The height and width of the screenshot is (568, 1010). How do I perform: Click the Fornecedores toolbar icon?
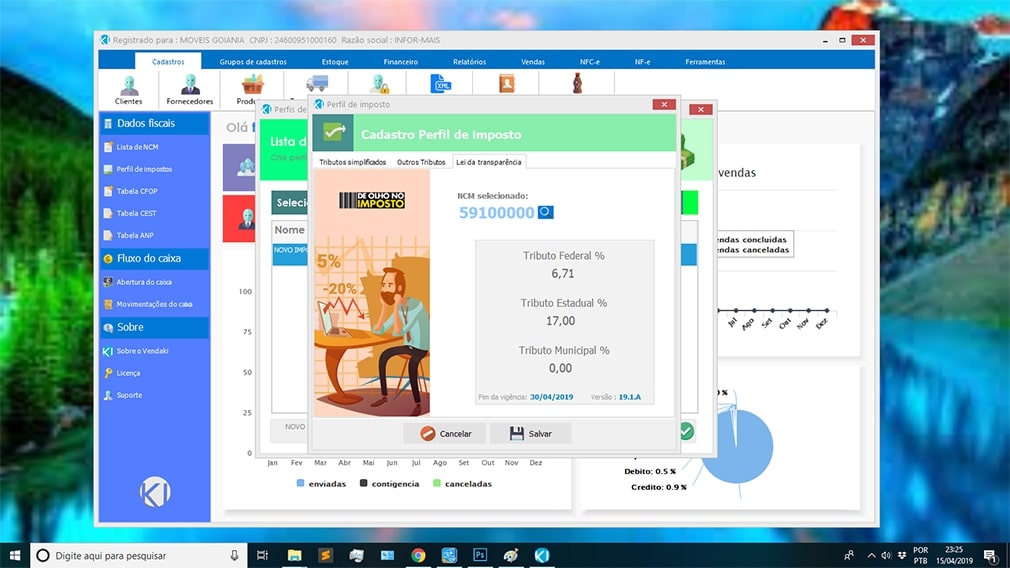(190, 89)
